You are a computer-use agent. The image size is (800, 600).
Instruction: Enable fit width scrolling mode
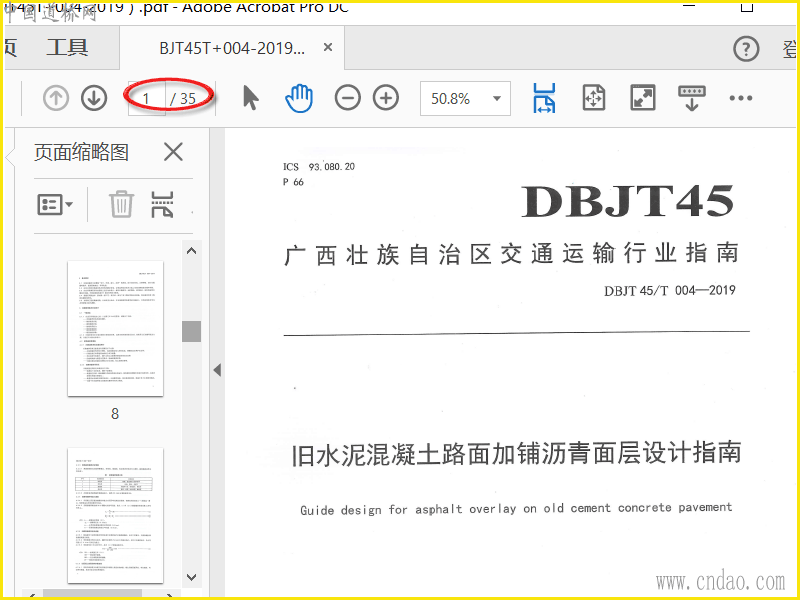(x=544, y=98)
